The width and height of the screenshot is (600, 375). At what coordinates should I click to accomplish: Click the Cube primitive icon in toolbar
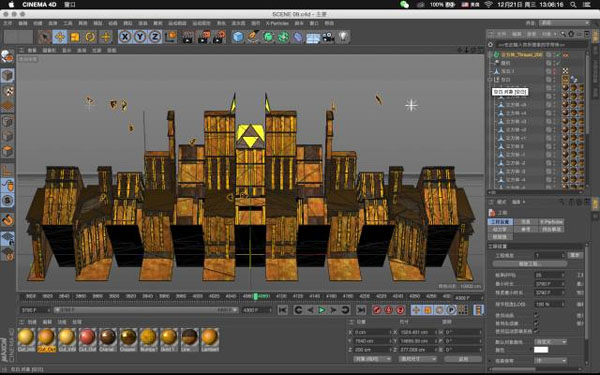click(x=238, y=37)
